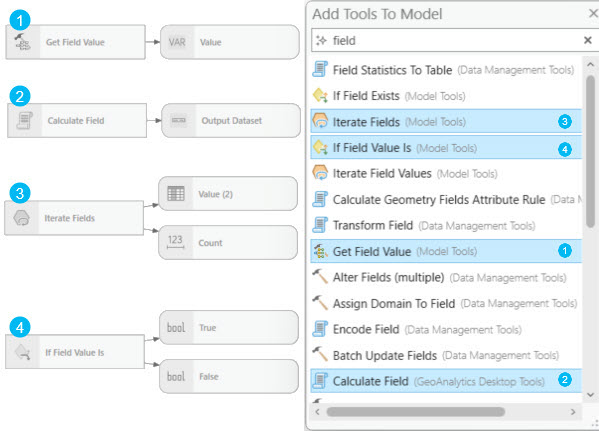Click the bool icon on False output
The height and width of the screenshot is (431, 599).
point(176,376)
